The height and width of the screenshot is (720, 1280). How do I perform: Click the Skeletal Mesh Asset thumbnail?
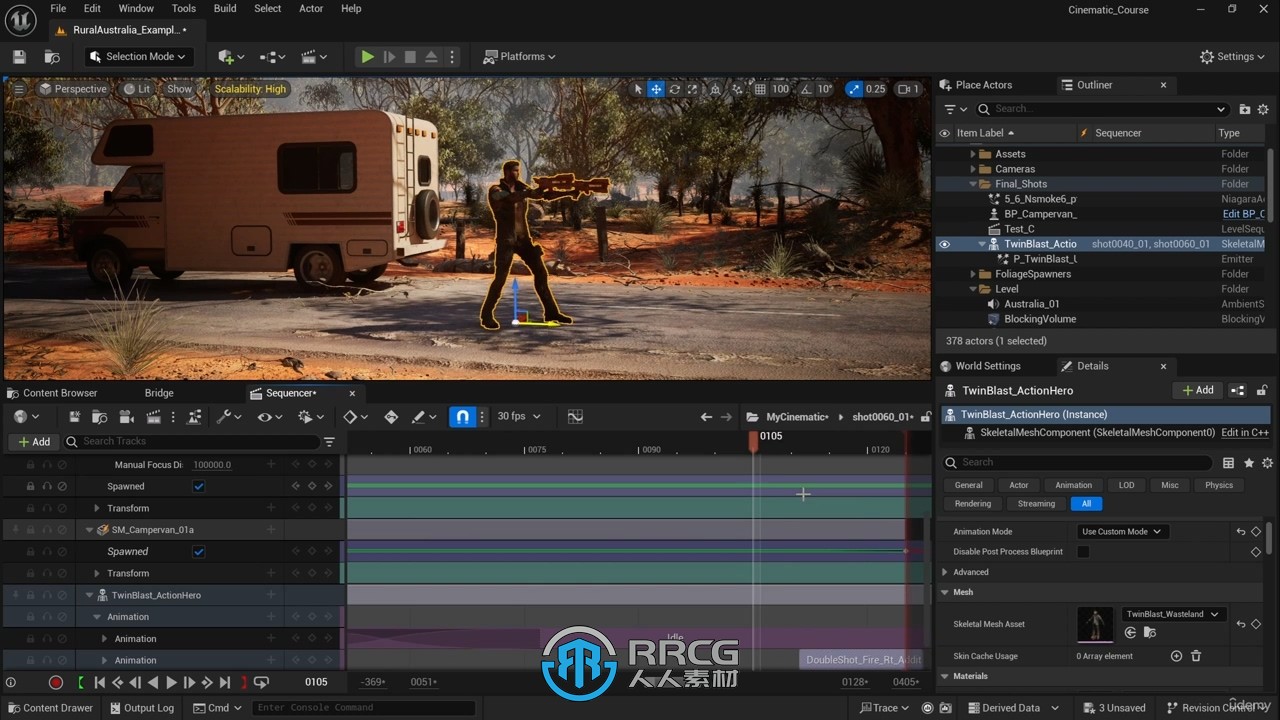coord(1095,625)
